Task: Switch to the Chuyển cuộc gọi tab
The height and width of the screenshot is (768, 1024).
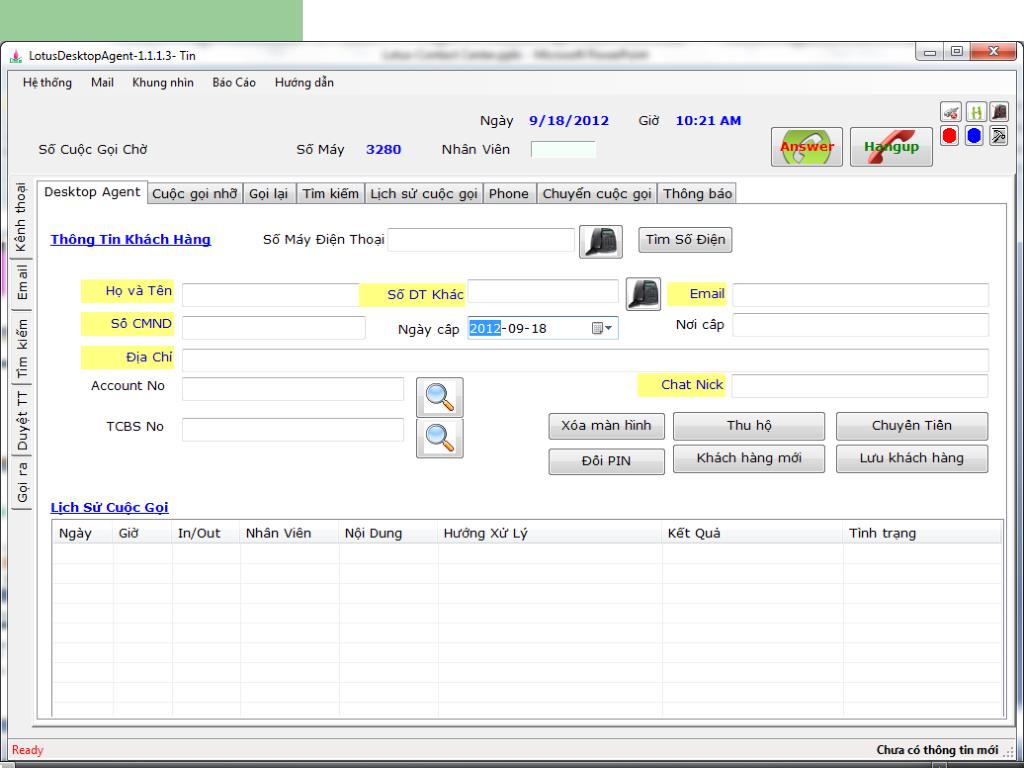Action: tap(597, 194)
